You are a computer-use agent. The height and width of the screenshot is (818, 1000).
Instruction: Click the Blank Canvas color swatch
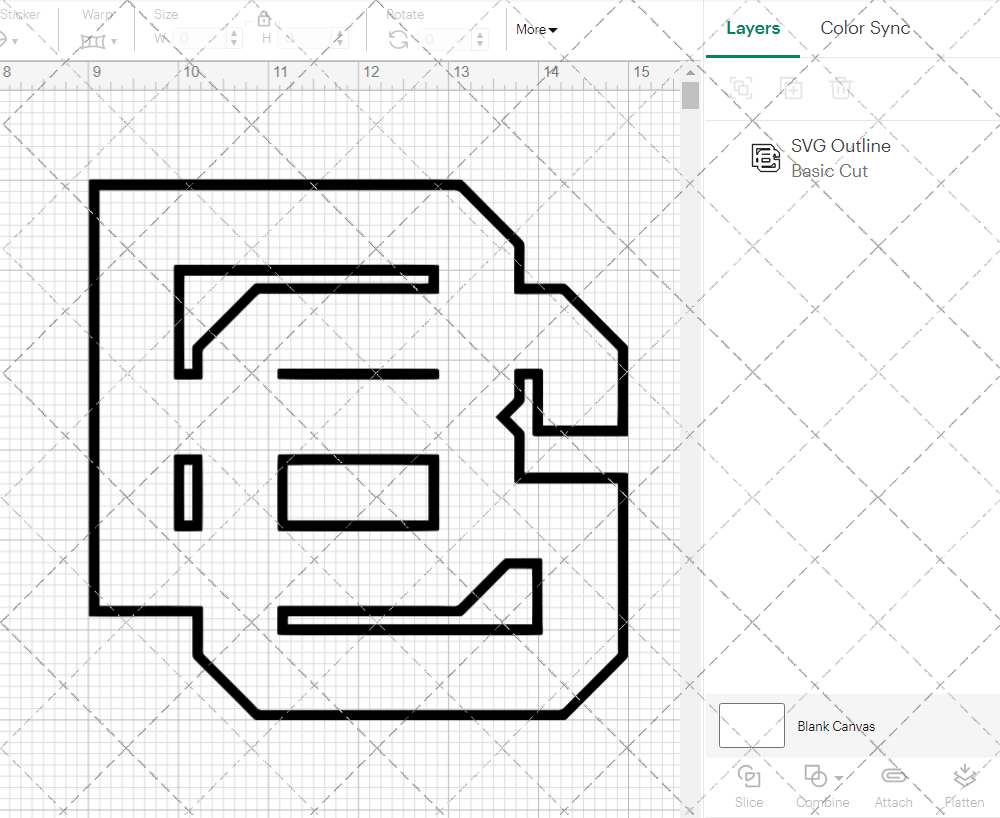pos(751,726)
